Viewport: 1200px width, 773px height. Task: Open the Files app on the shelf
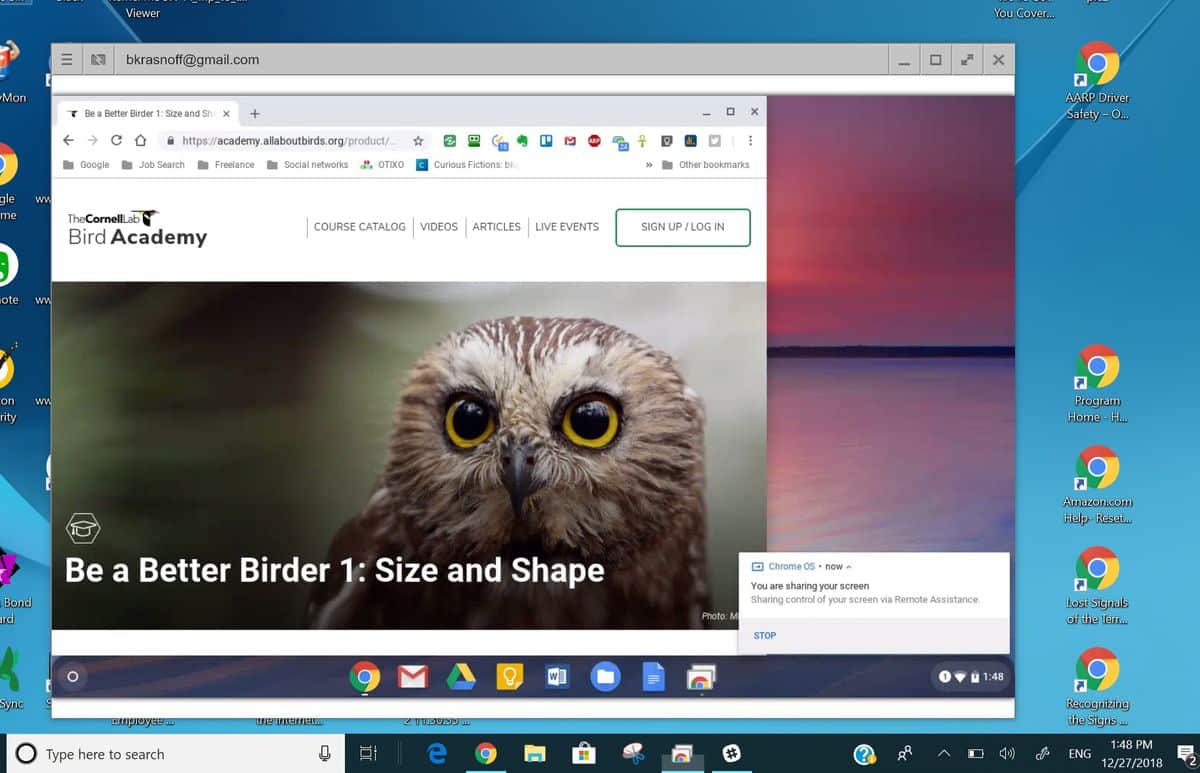tap(605, 677)
